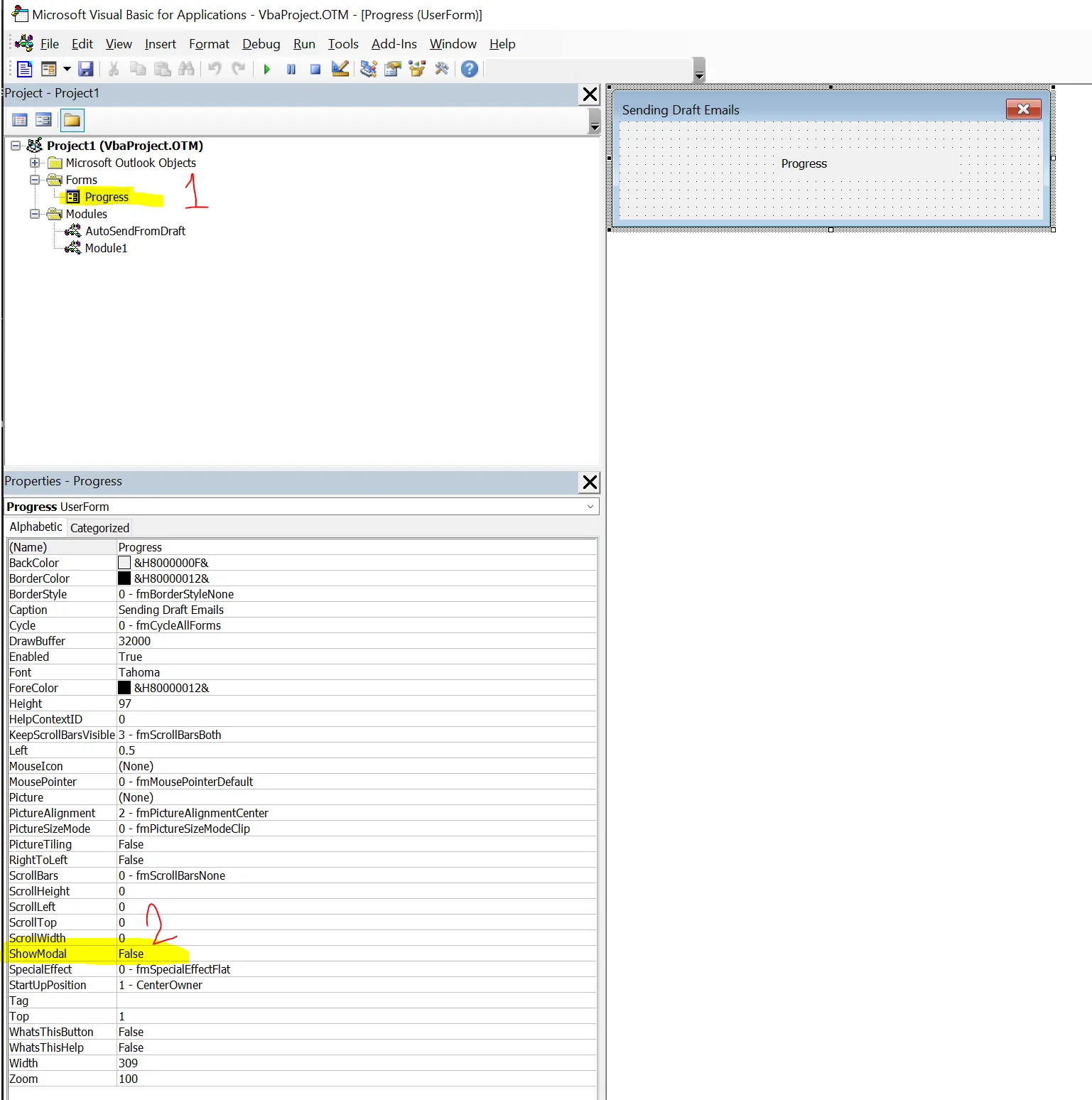Click the Copy icon in the toolbar
Image resolution: width=1092 pixels, height=1100 pixels.
point(138,69)
